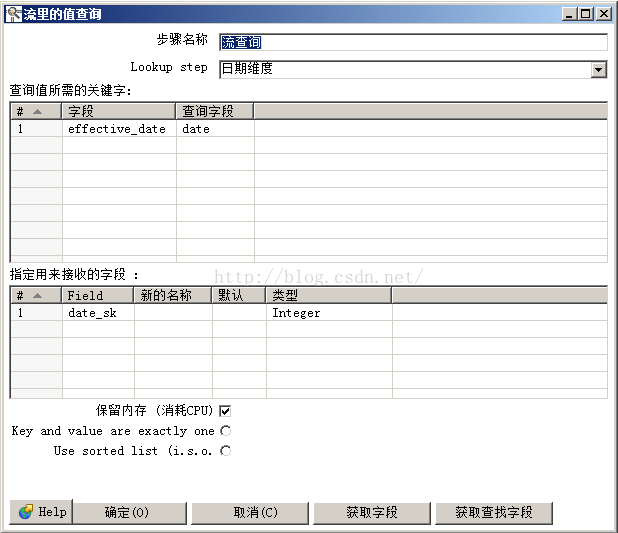
Task: Minimize the 流里的值查询 dialog
Action: coord(569,14)
